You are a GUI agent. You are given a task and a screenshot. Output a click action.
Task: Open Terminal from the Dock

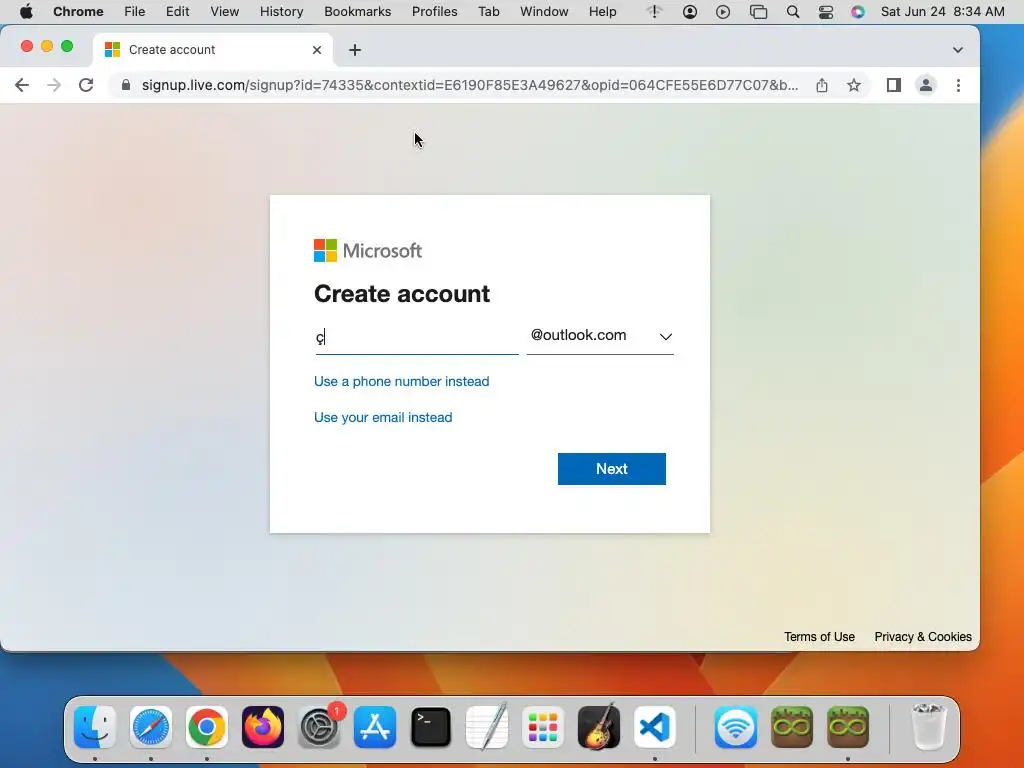coord(430,727)
